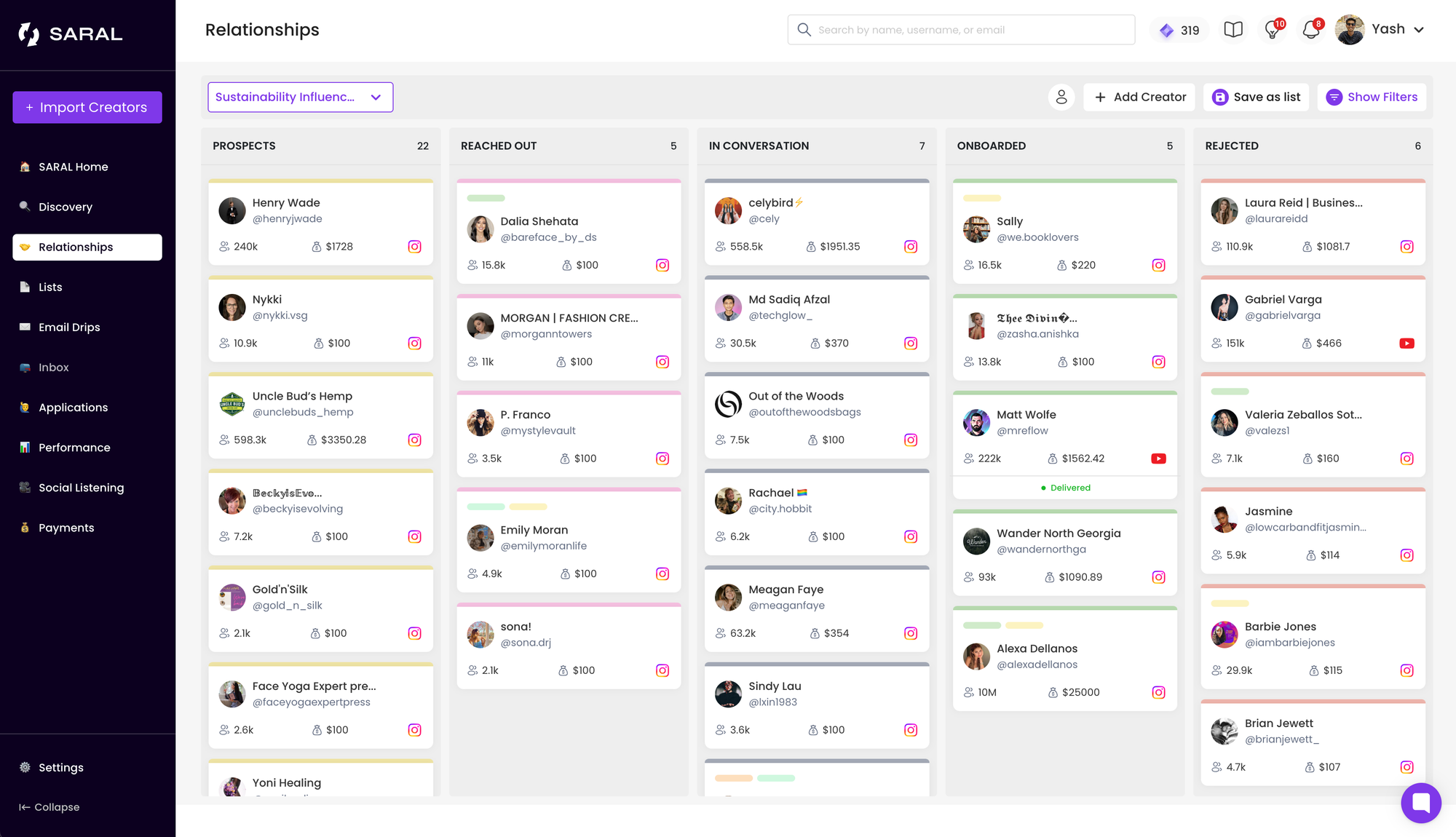Click Instagram icon on Nykki card

[x=414, y=344]
